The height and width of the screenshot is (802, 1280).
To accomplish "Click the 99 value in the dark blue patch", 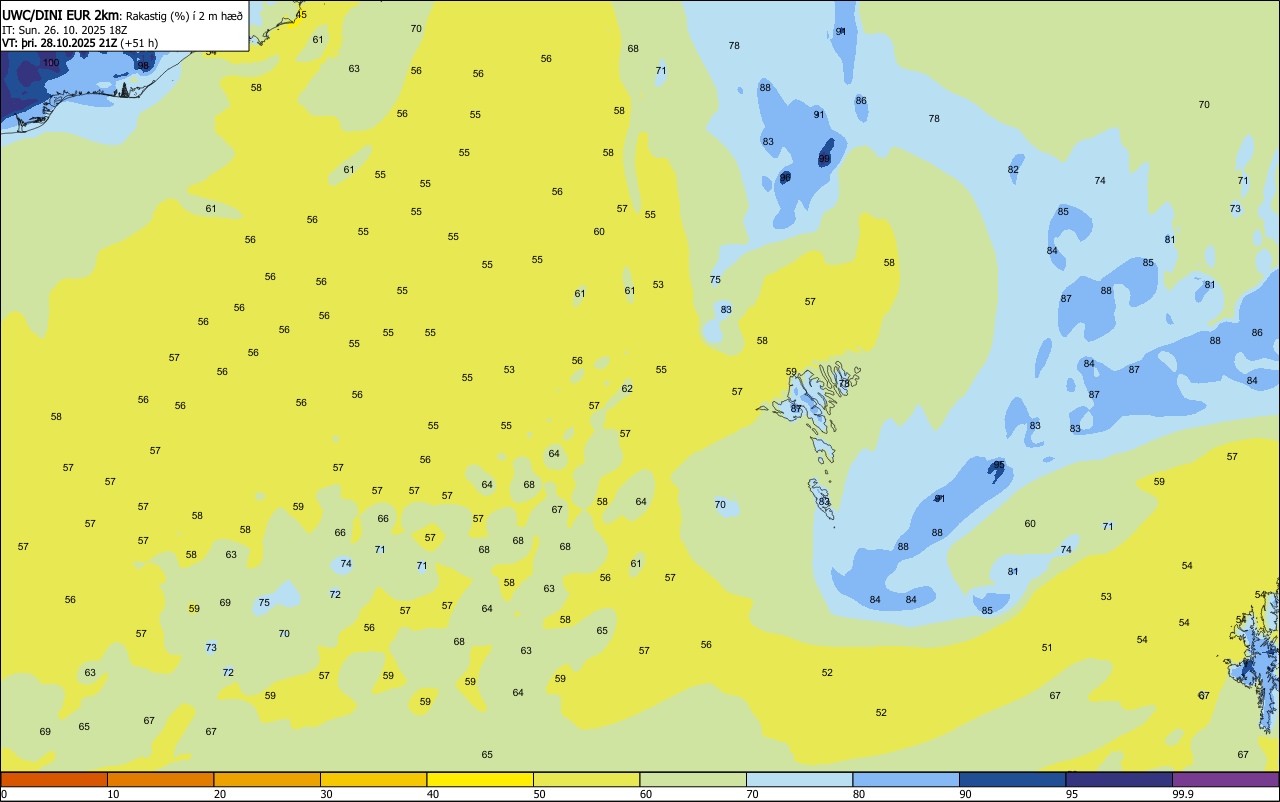I will point(825,159).
